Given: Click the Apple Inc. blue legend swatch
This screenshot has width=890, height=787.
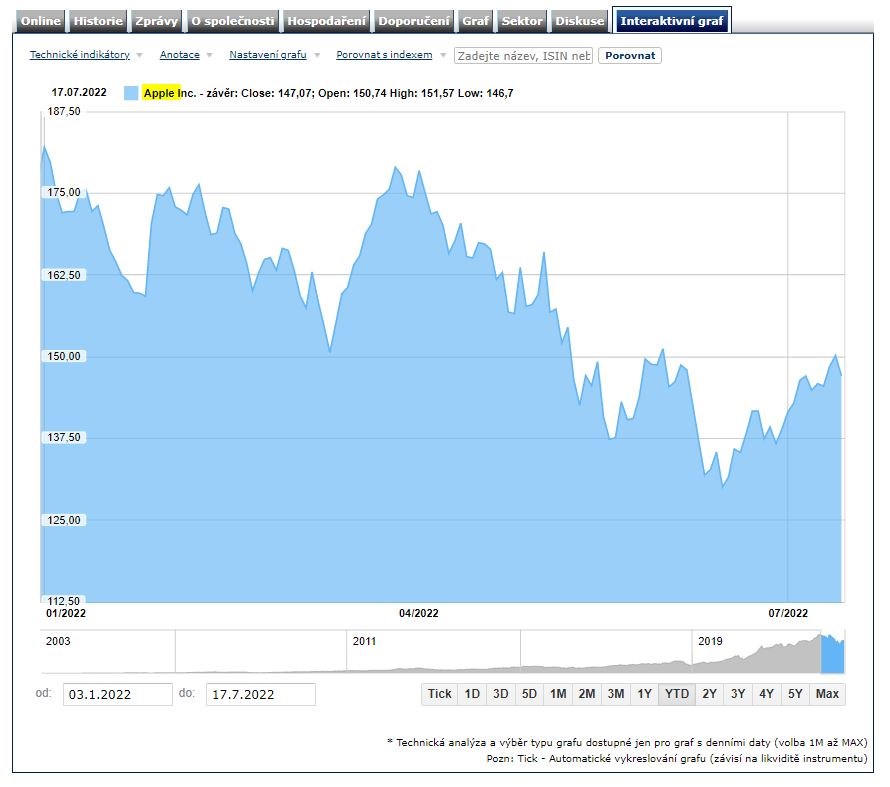Looking at the screenshot, I should [x=131, y=93].
